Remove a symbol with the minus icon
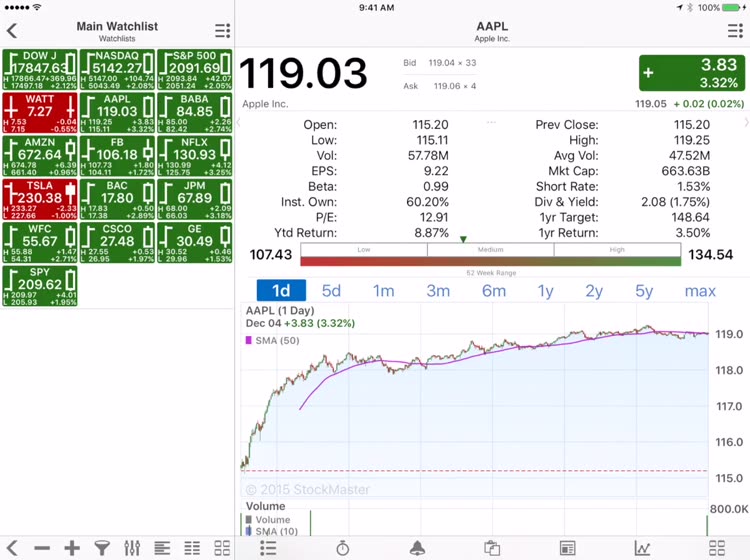This screenshot has height=560, width=750. coord(42,548)
